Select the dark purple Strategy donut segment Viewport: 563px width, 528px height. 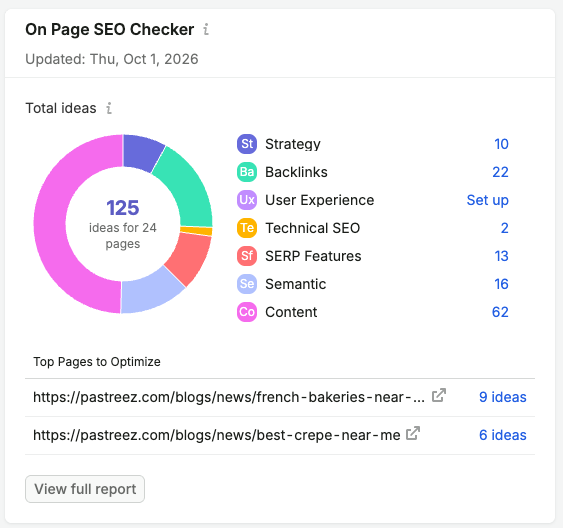click(142, 153)
